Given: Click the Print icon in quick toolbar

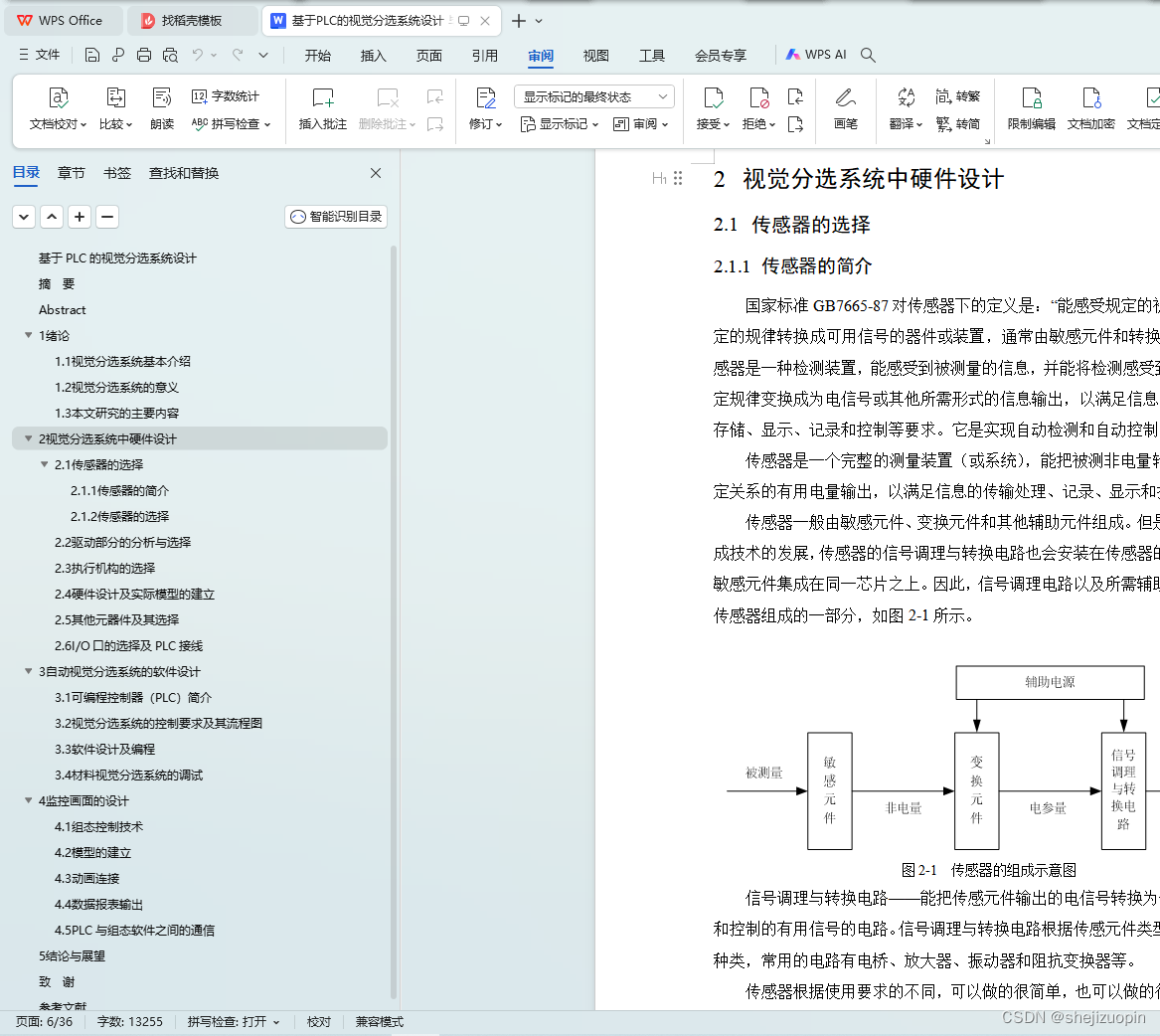Looking at the screenshot, I should coord(144,55).
